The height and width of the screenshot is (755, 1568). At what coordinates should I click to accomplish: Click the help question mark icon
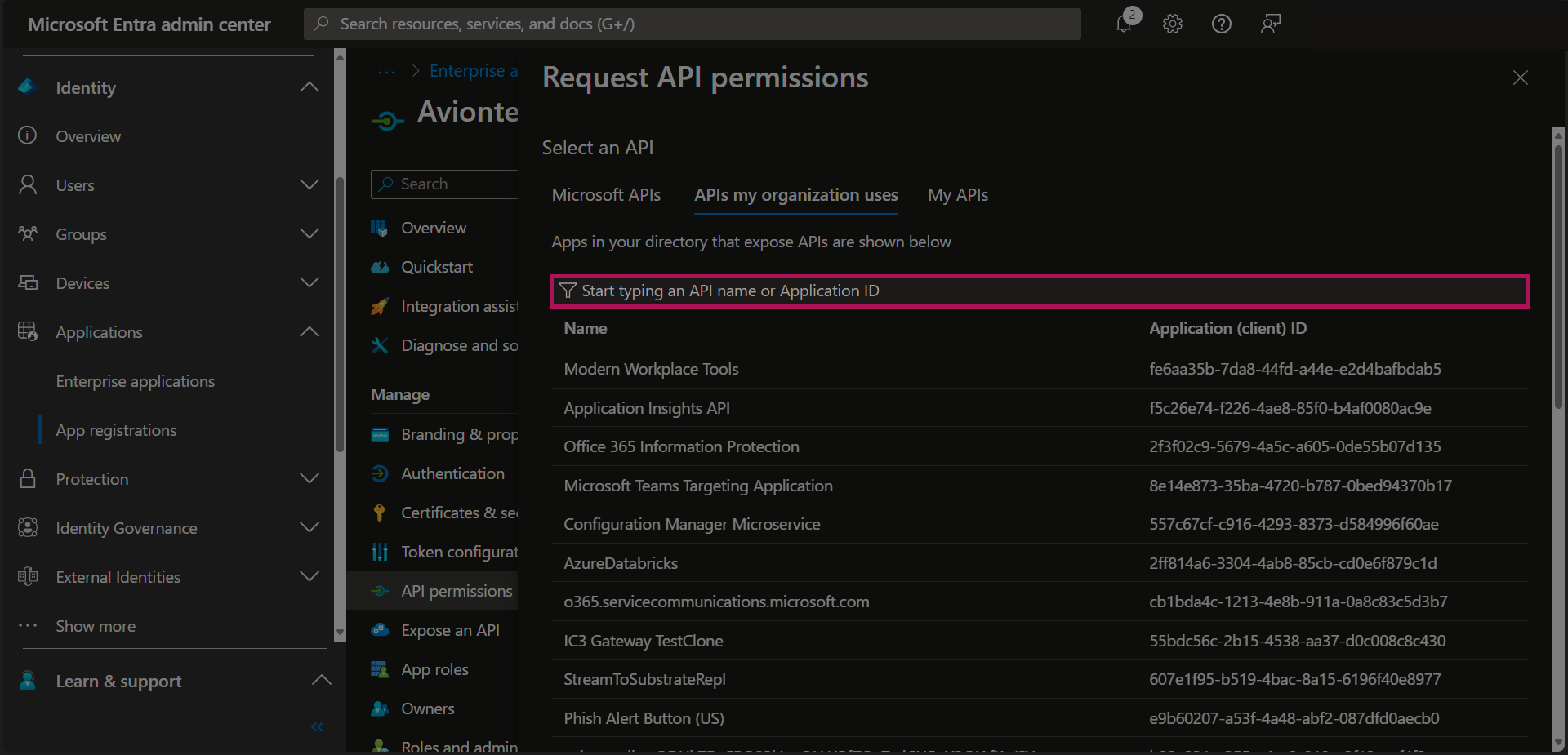(x=1222, y=24)
